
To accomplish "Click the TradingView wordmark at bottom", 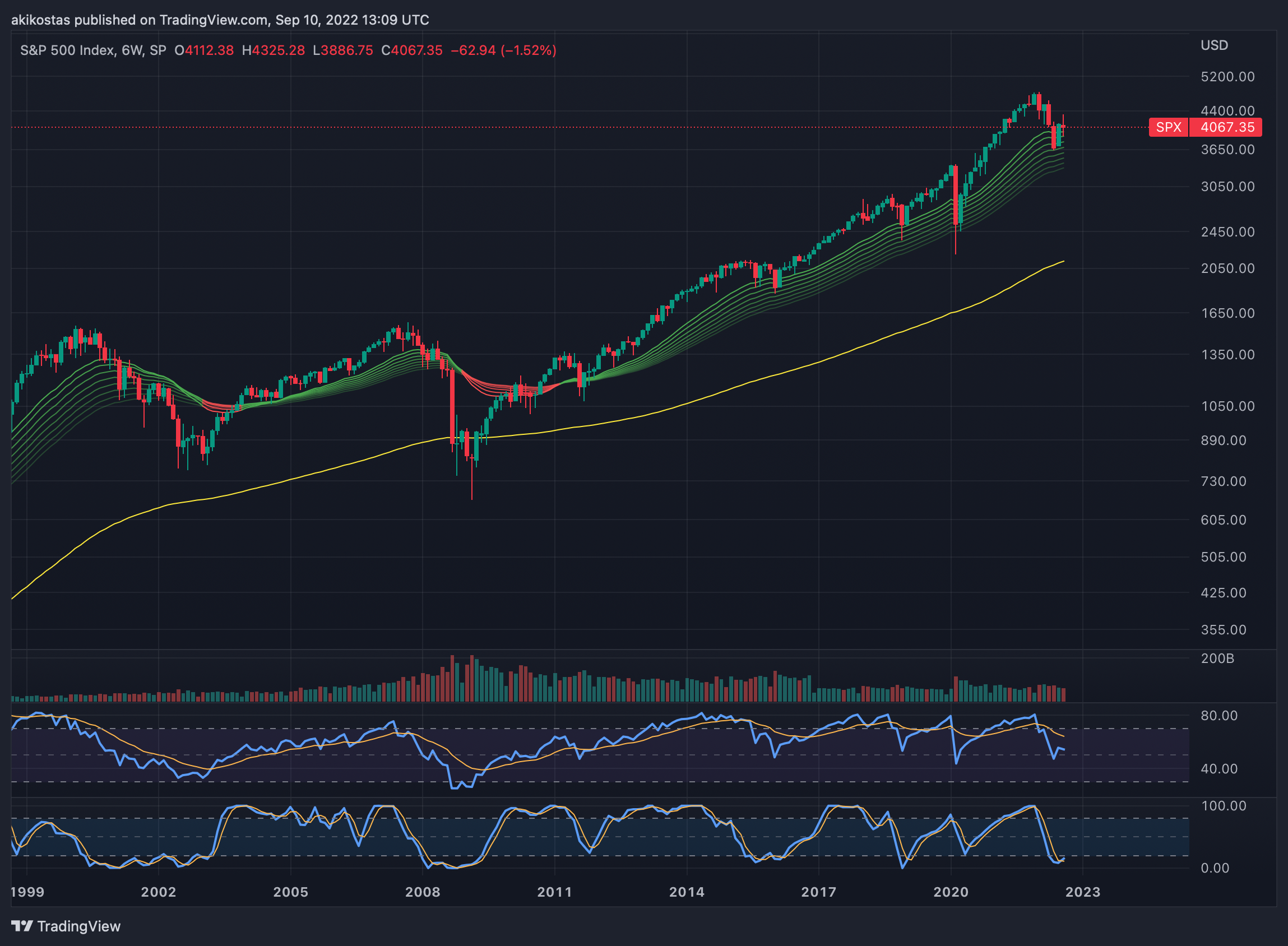I will point(79,926).
